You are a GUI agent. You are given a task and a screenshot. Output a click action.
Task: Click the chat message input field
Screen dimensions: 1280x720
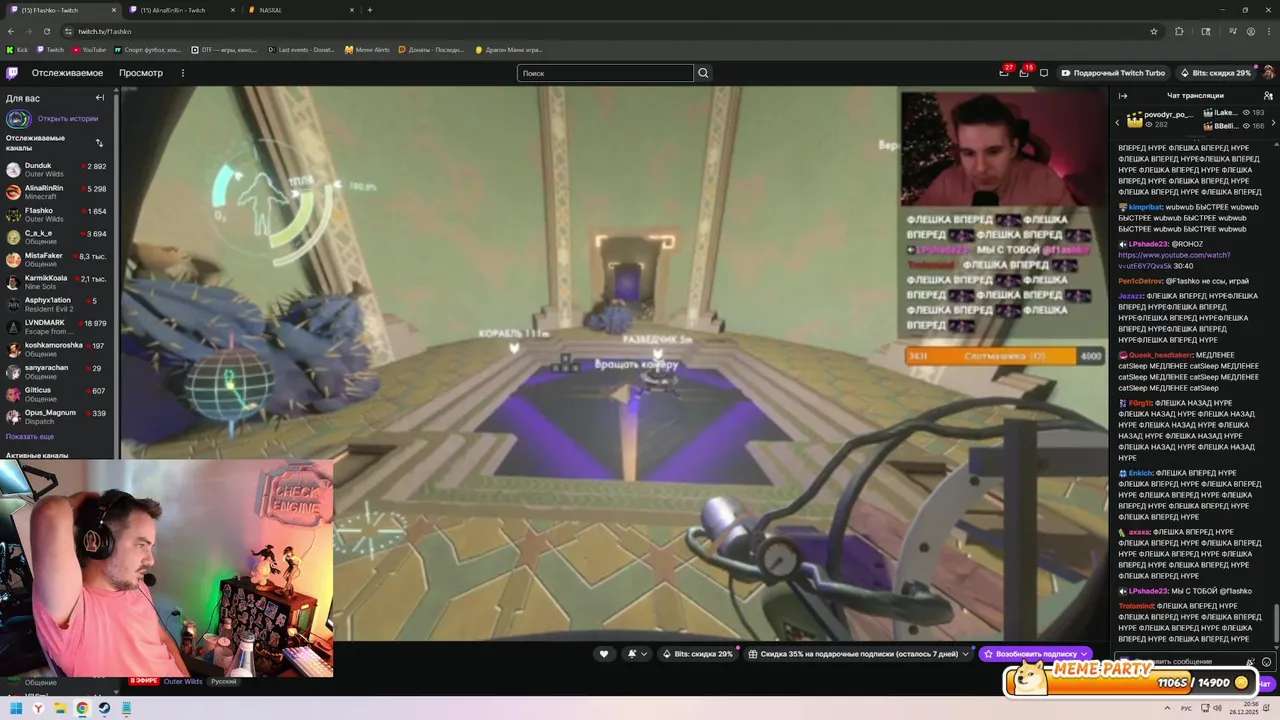pyautogui.click(x=1190, y=661)
